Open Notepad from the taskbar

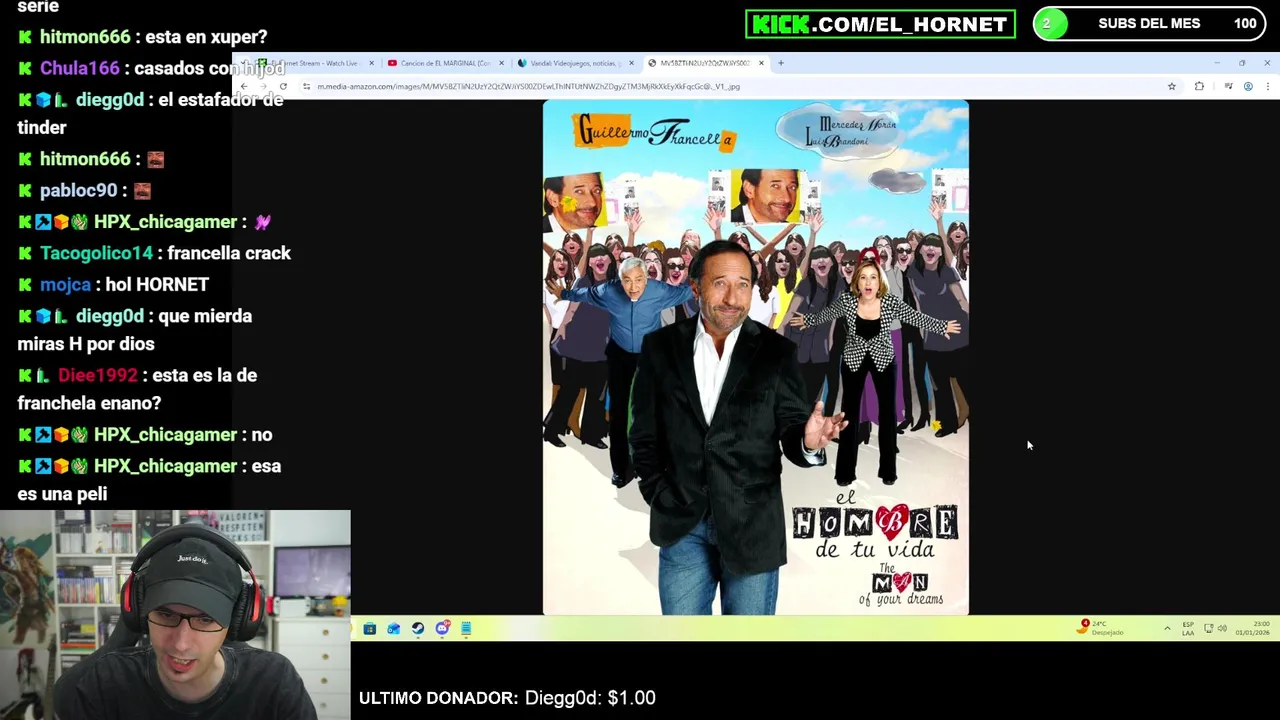pyautogui.click(x=466, y=628)
